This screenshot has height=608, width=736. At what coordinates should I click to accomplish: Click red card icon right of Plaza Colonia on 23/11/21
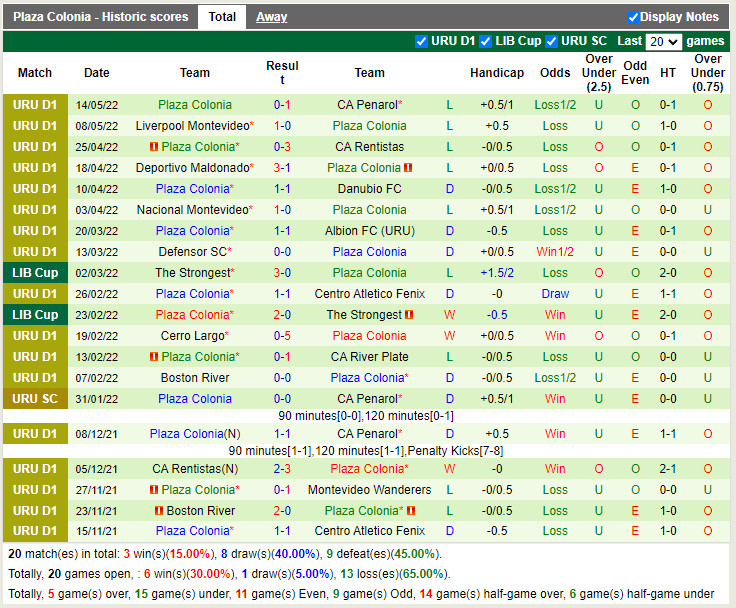coord(410,511)
